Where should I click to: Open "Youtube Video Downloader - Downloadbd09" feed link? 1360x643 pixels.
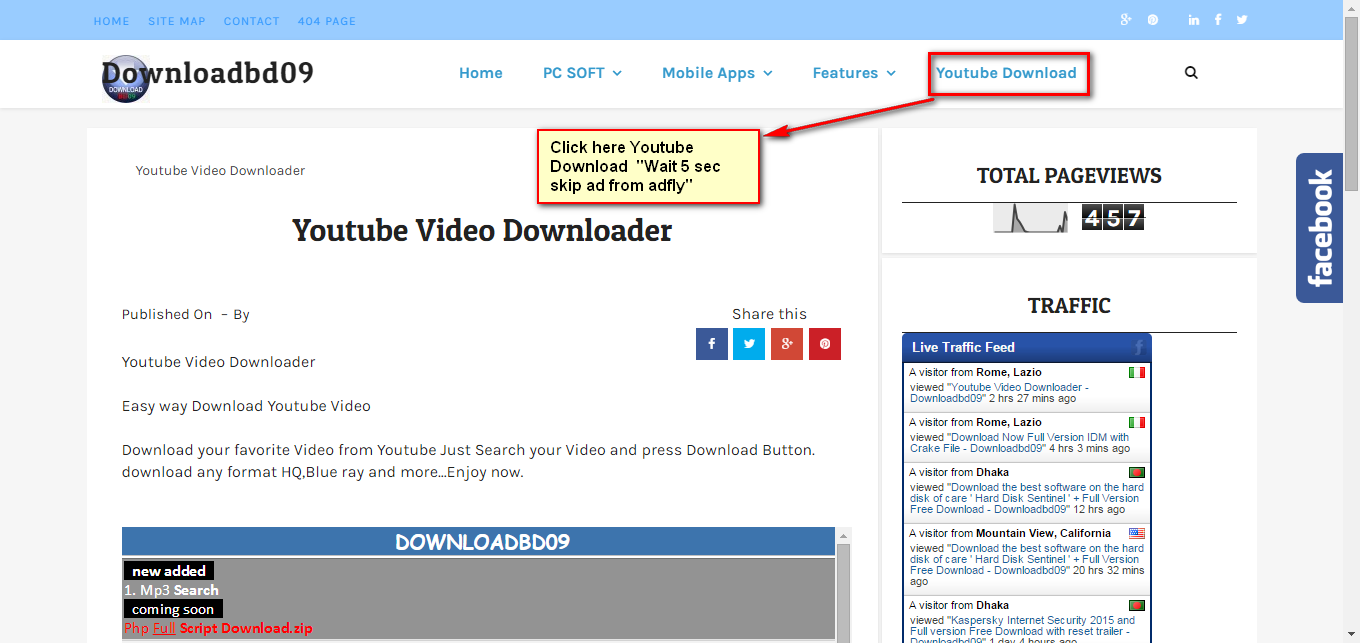tap(999, 392)
